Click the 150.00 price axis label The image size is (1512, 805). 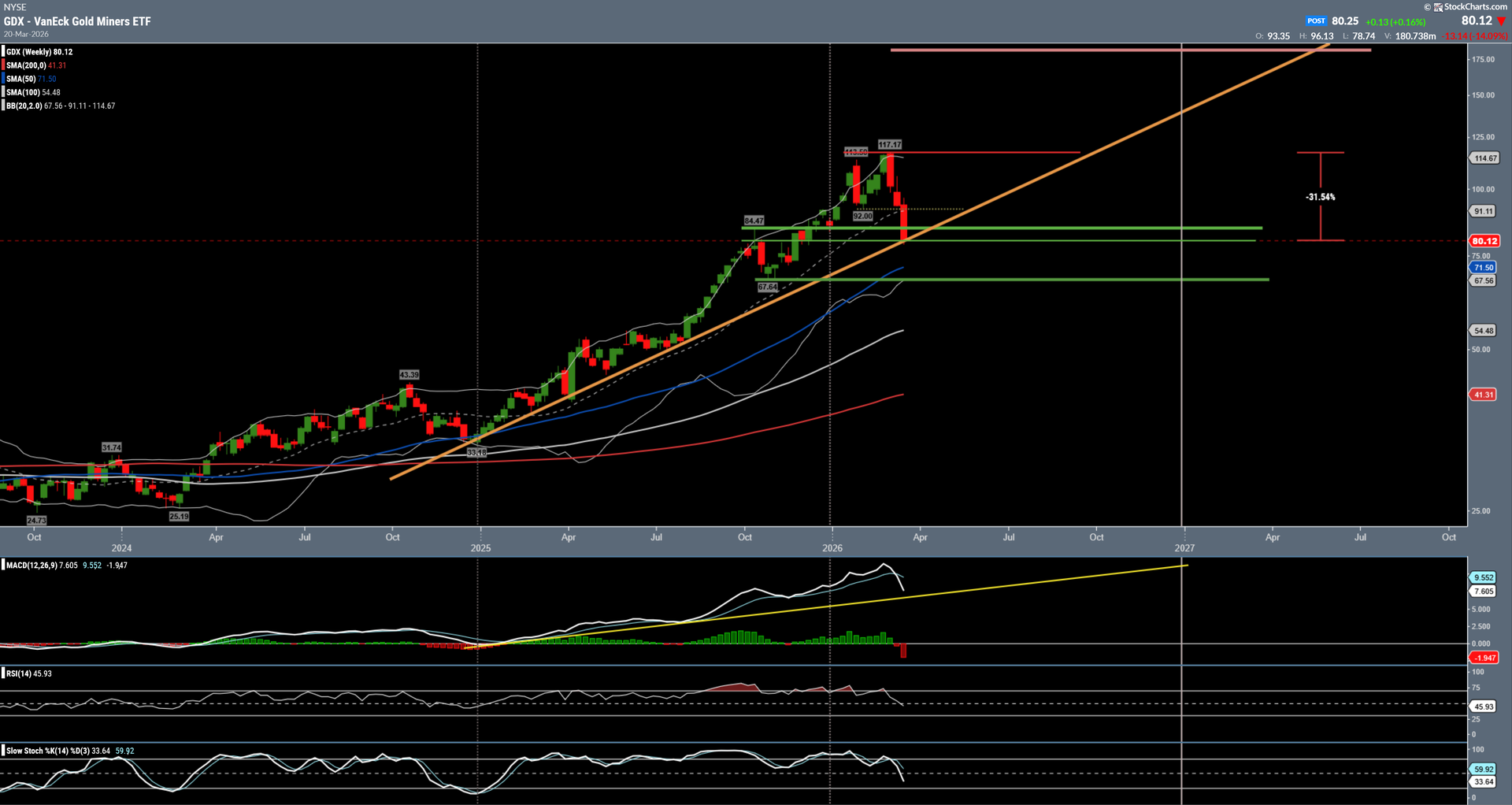point(1484,95)
